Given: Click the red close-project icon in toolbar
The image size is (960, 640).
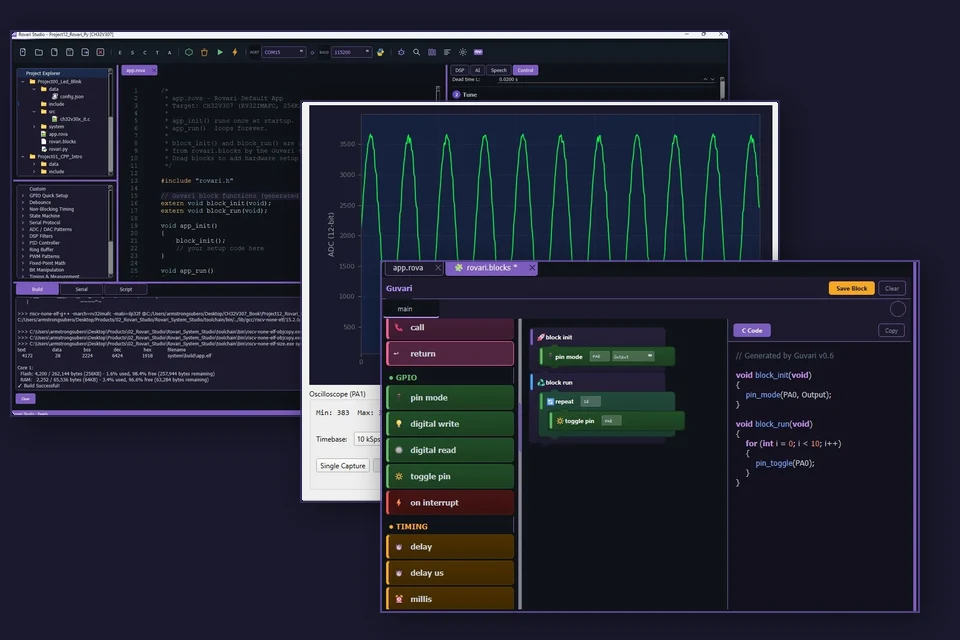Looking at the screenshot, I should click(100, 53).
